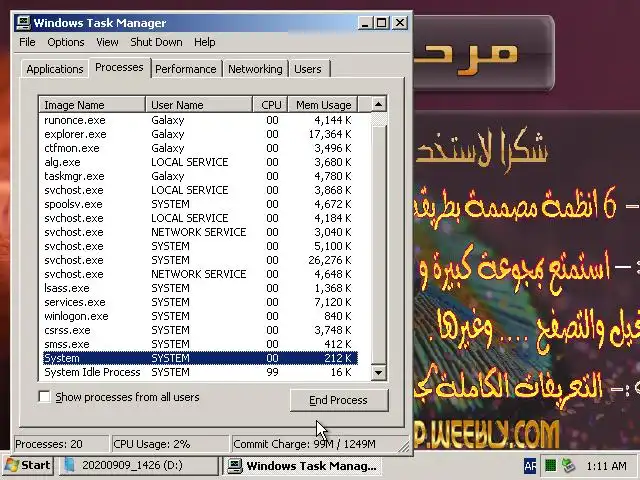Click the 99 CPU value of System Idle Process
The height and width of the screenshot is (480, 640).
click(272, 372)
